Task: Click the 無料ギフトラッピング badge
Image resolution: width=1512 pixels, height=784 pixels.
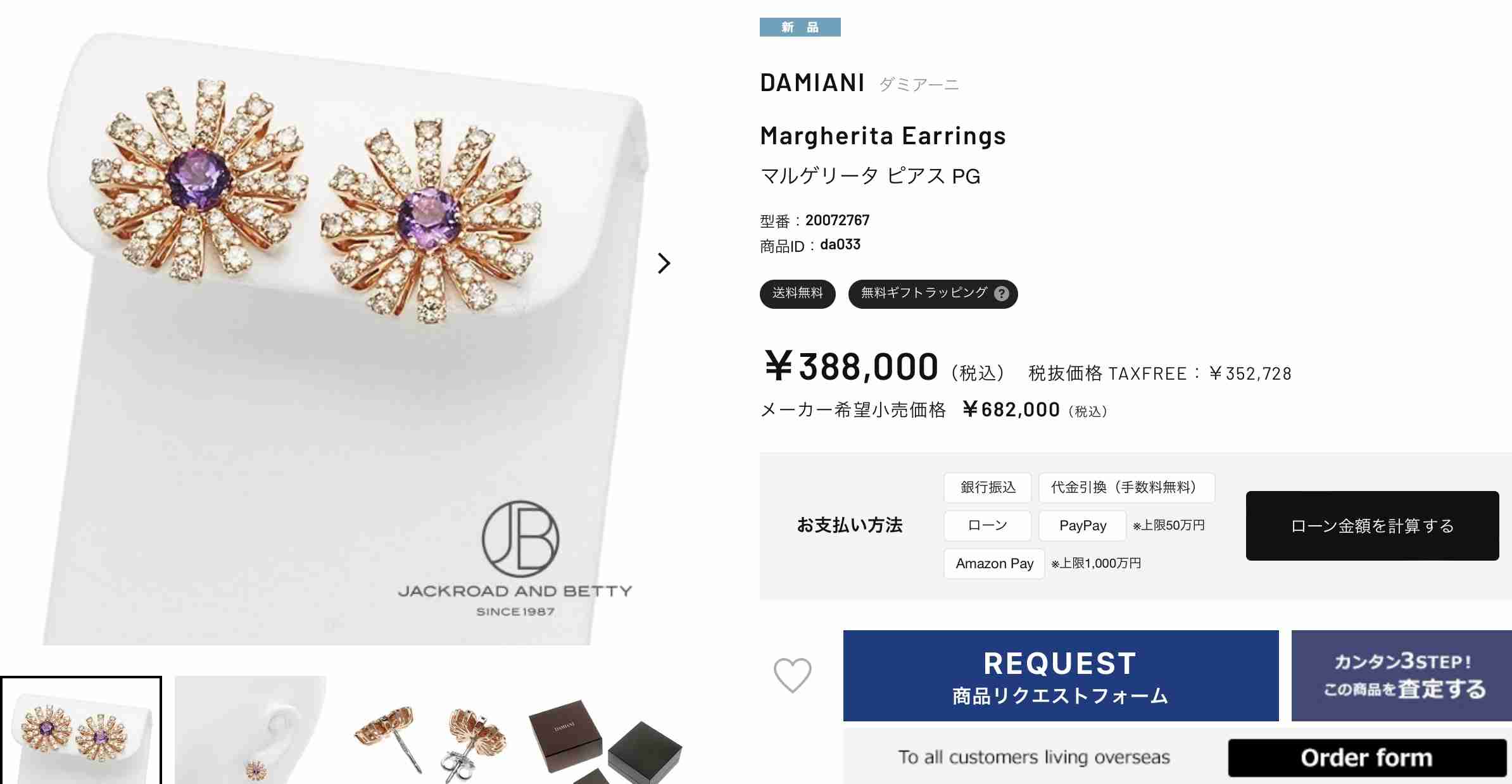Action: coord(933,294)
